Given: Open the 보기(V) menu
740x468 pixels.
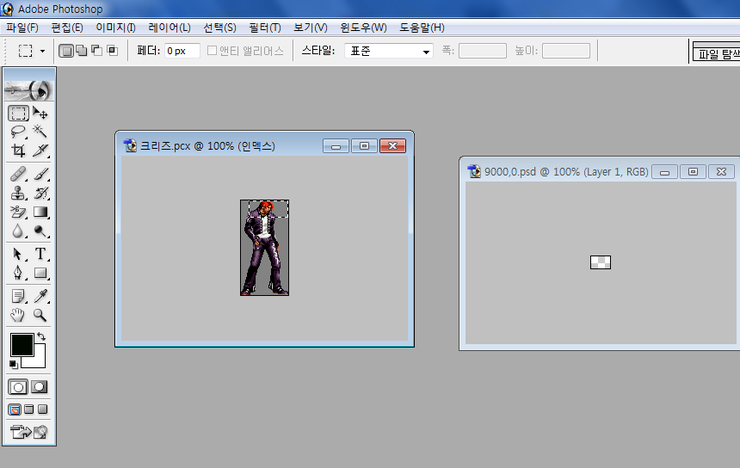Looking at the screenshot, I should 311,28.
